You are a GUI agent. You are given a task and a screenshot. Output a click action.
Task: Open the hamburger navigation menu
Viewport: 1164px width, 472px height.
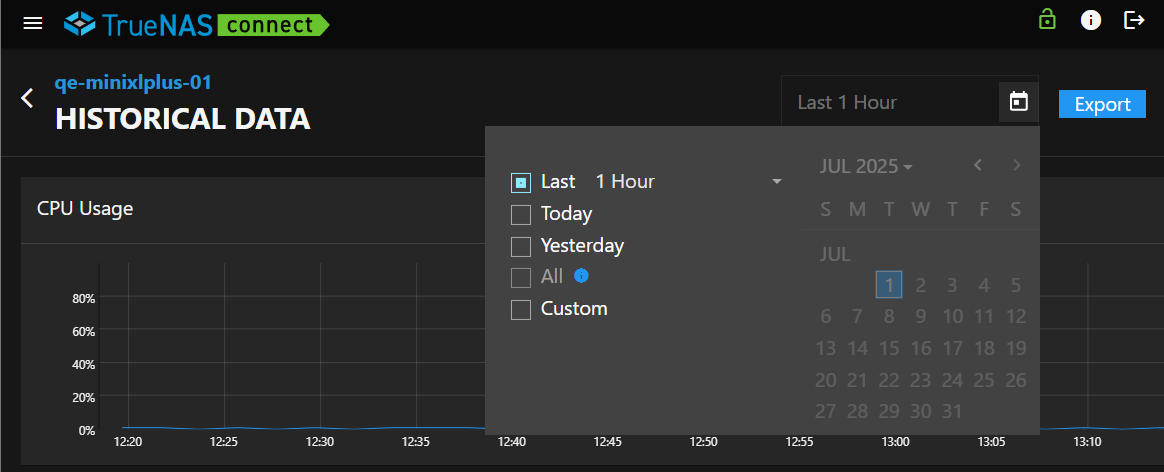pos(33,23)
